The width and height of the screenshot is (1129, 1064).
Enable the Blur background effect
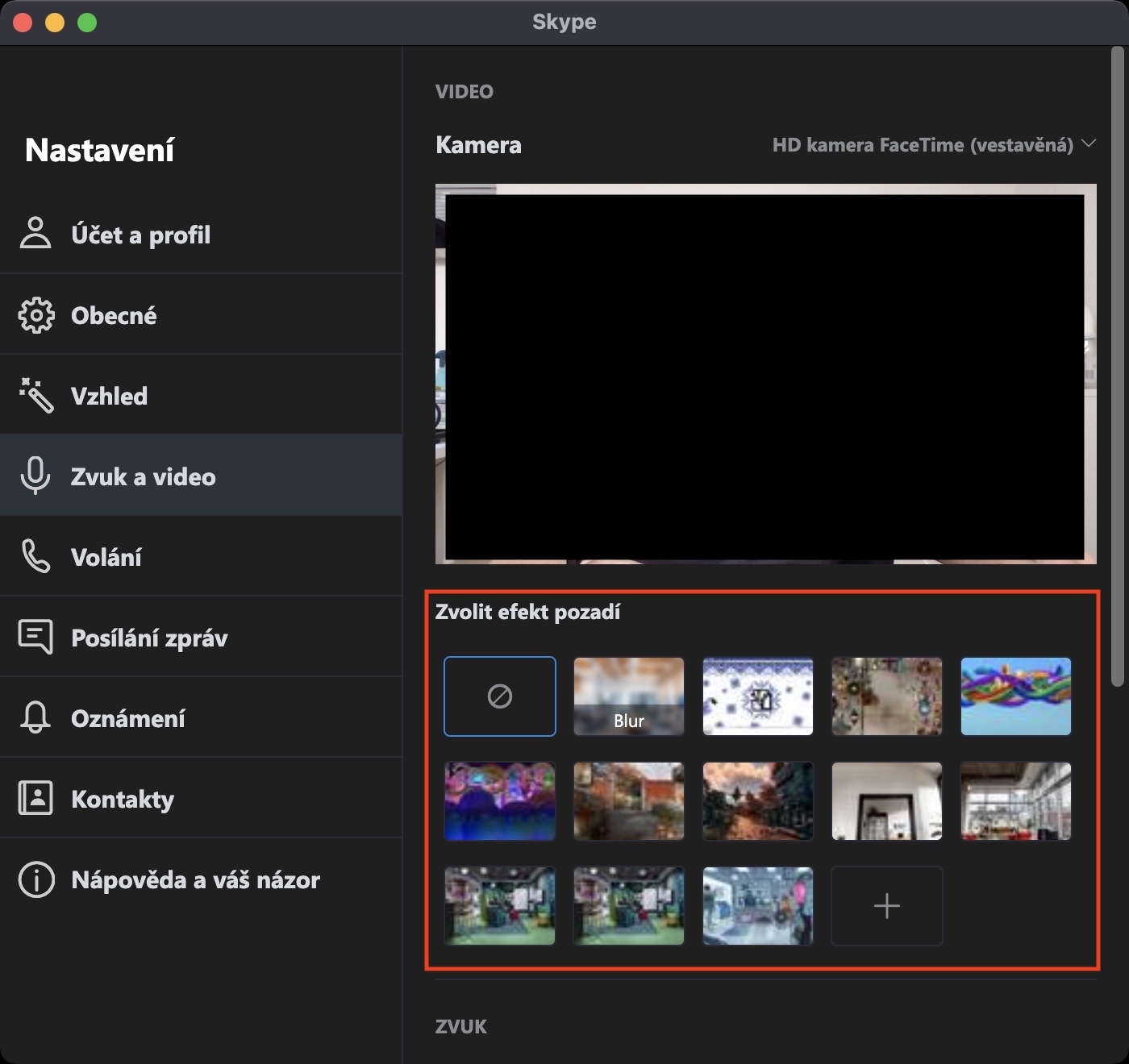pos(629,696)
